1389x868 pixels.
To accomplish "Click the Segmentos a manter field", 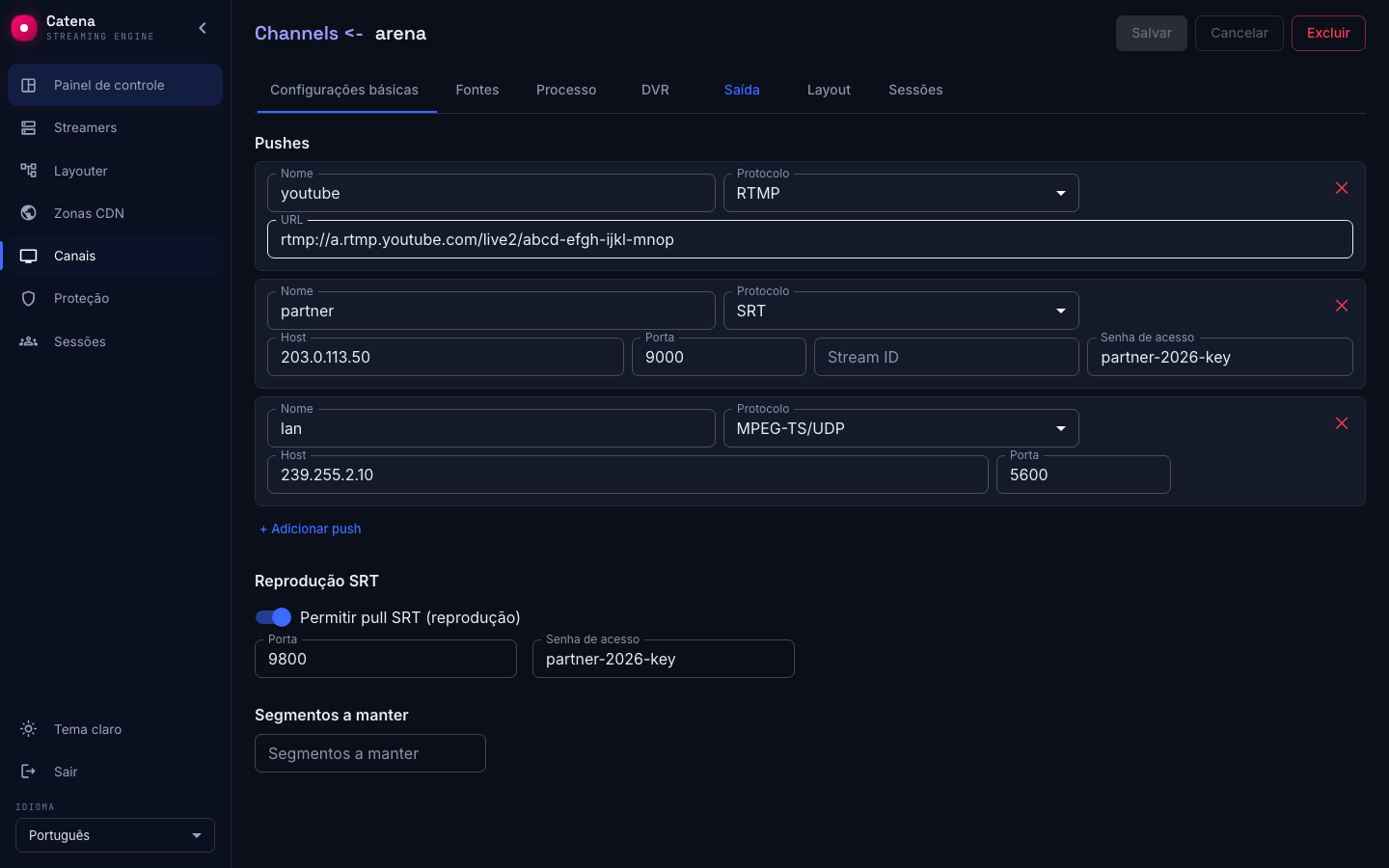I will [370, 753].
